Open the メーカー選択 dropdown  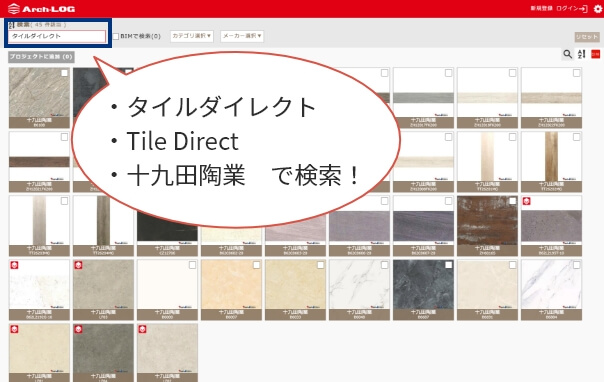[x=242, y=36]
